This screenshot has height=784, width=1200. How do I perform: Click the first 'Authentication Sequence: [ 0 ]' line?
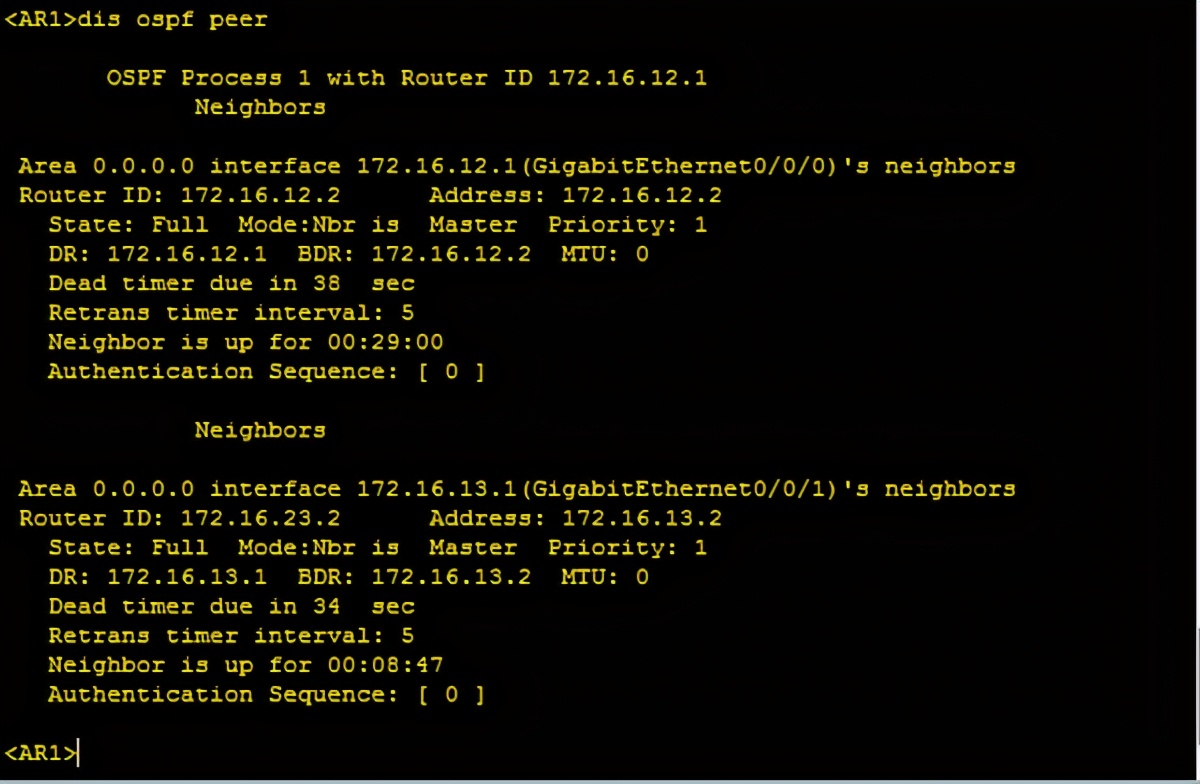coord(266,371)
